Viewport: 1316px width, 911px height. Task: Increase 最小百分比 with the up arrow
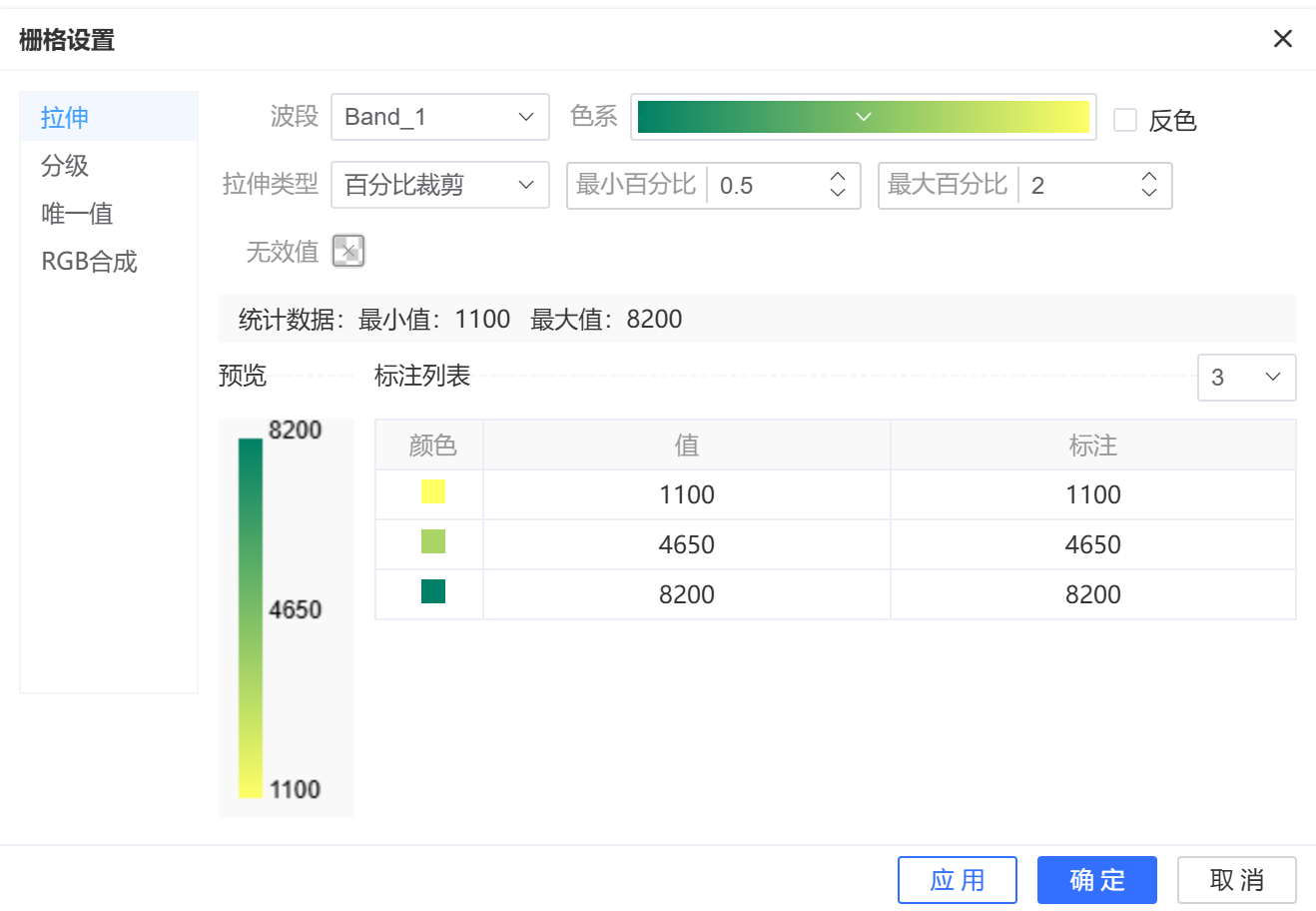click(x=838, y=177)
